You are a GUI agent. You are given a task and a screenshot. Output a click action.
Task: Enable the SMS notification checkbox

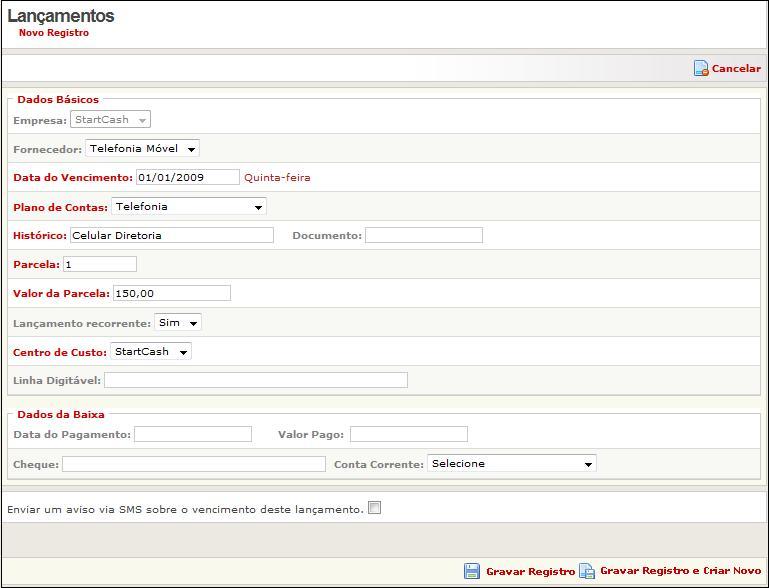(x=375, y=508)
